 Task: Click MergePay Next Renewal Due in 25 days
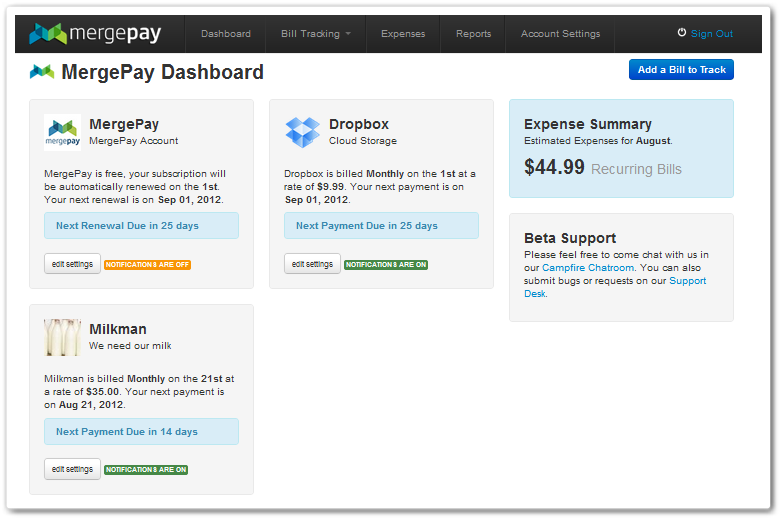pos(141,225)
